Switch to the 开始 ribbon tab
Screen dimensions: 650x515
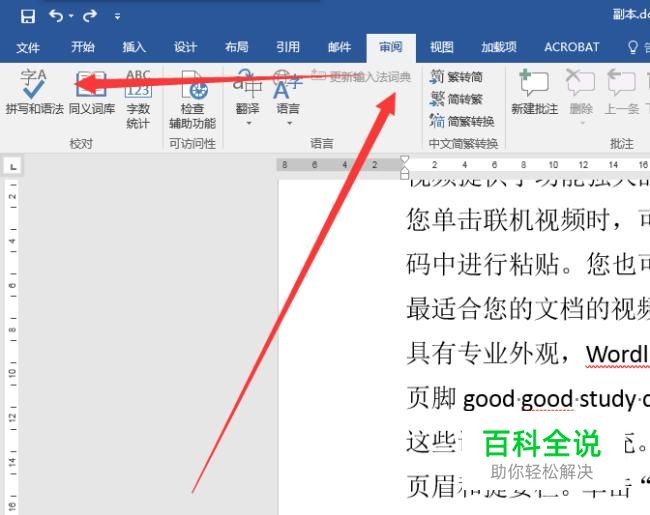[82, 47]
